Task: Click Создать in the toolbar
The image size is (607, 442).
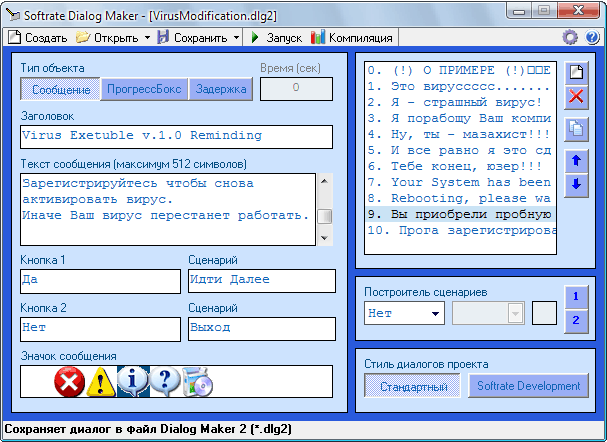Action: (x=38, y=37)
